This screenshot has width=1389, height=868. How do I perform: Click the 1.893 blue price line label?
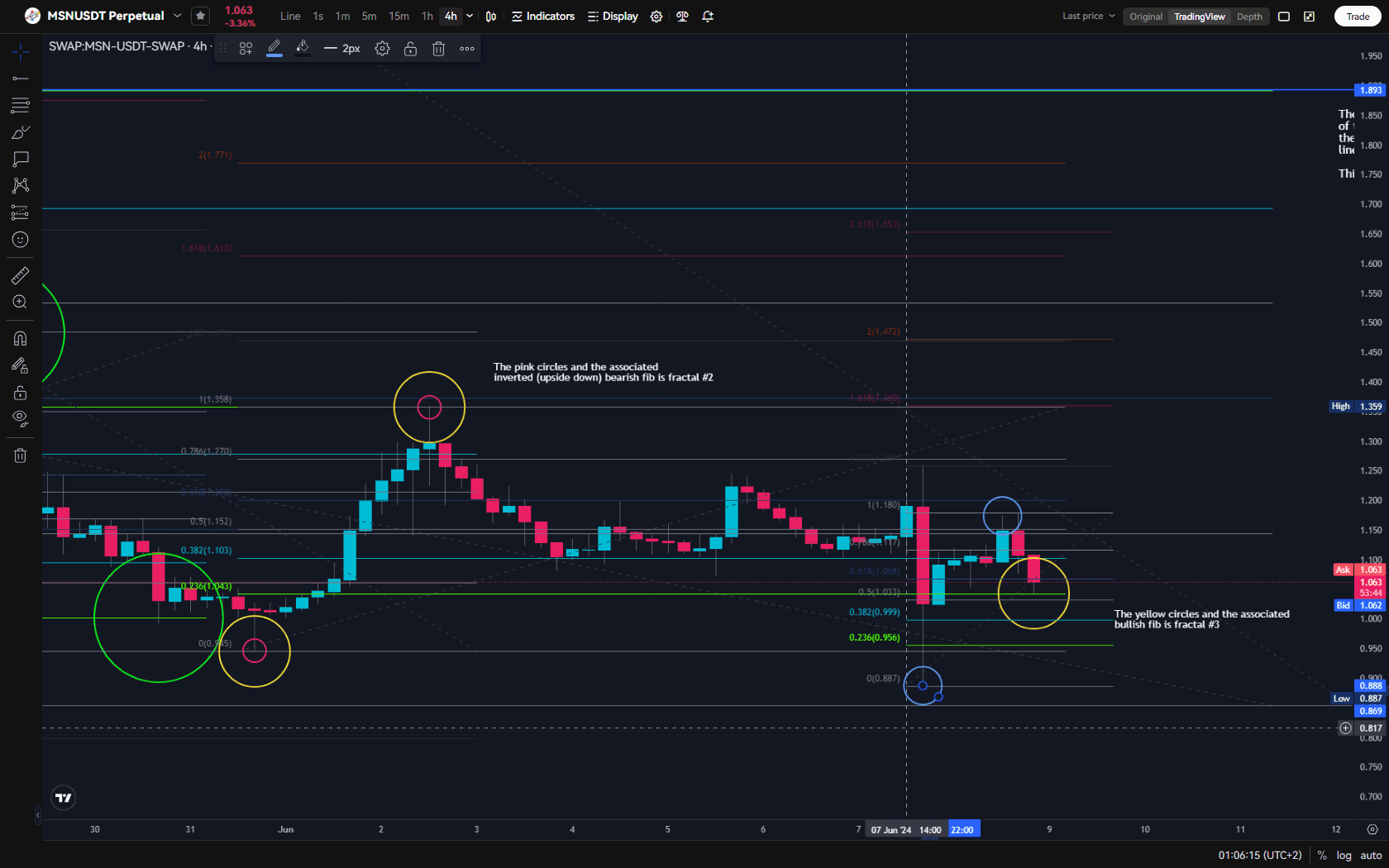[x=1370, y=90]
